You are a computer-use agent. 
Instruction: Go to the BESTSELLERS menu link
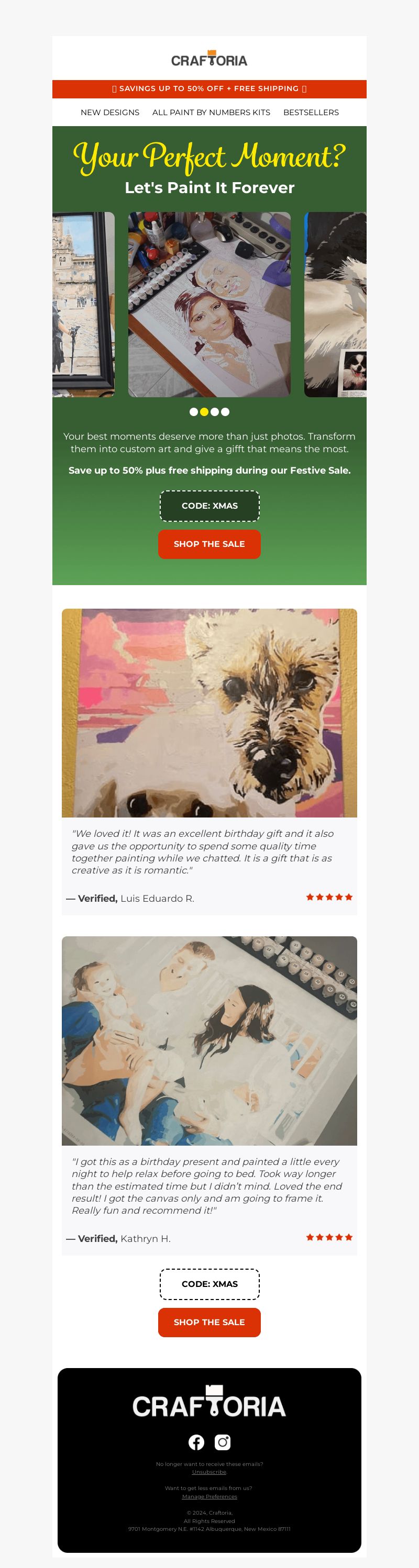click(311, 113)
